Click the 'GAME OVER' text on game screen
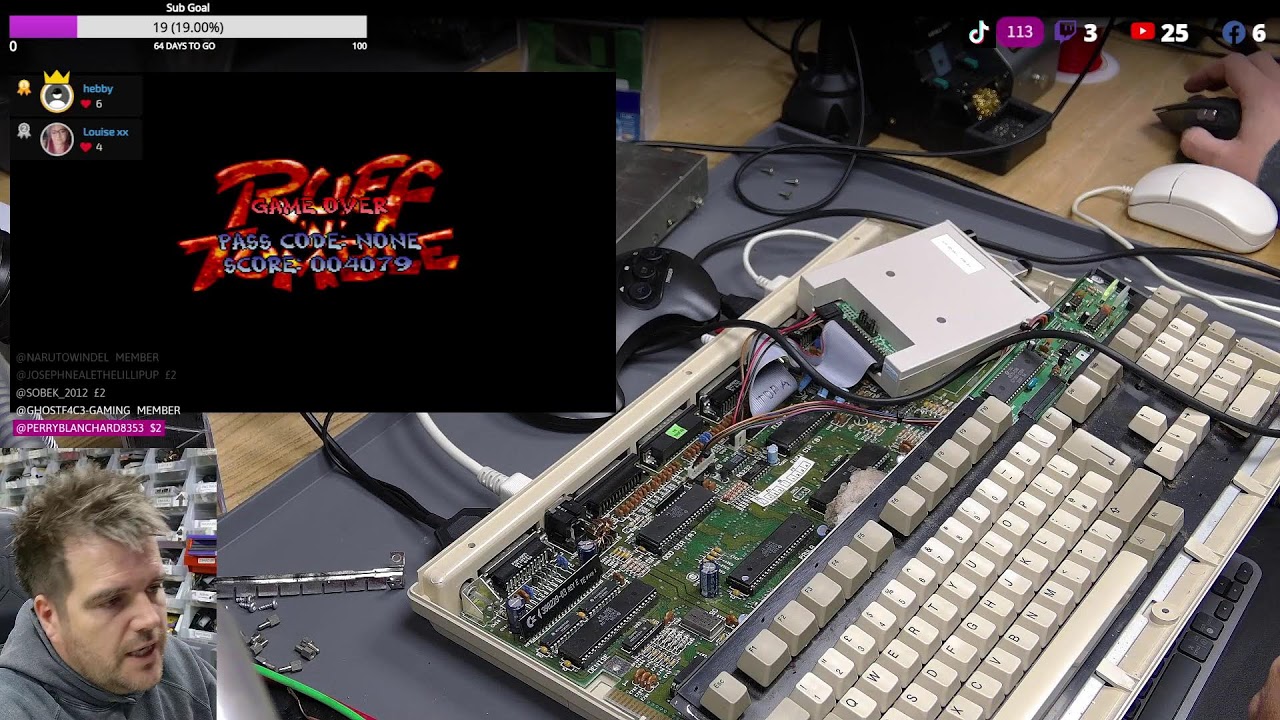This screenshot has width=1280, height=720. pos(320,206)
